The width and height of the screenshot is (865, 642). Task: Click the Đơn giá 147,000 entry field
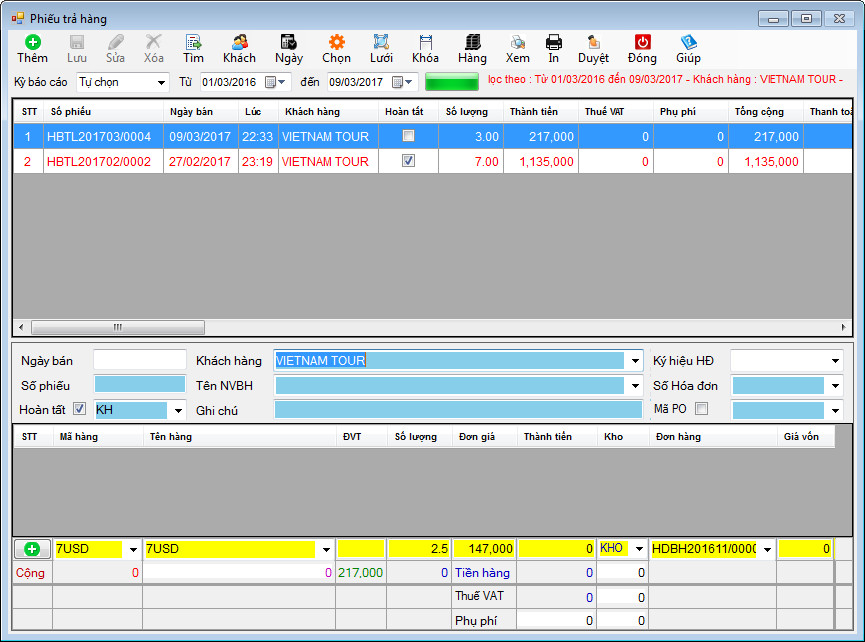tap(484, 549)
